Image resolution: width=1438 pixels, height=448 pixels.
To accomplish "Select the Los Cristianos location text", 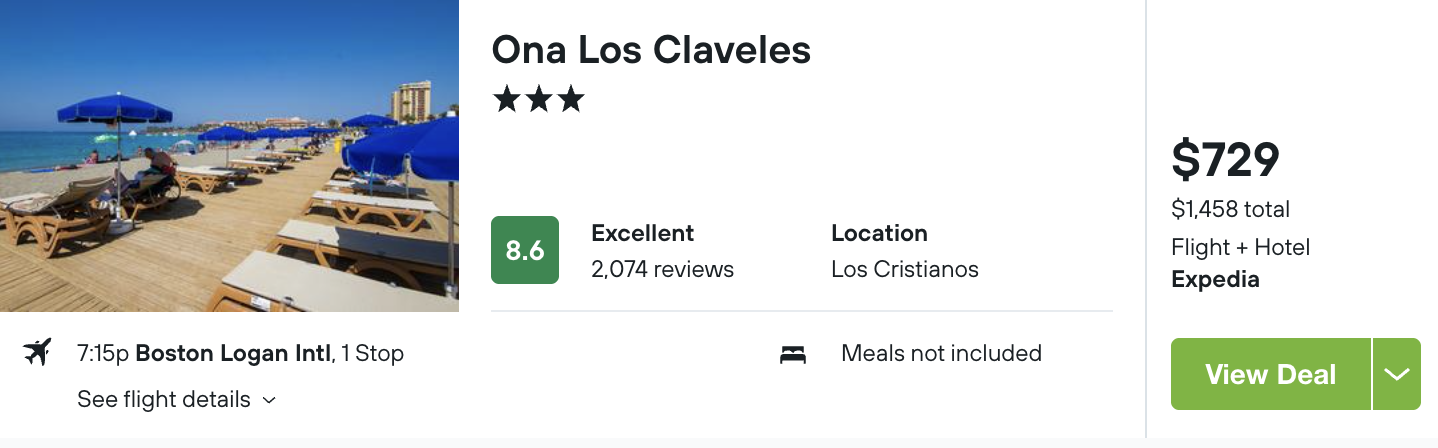I will [x=905, y=269].
